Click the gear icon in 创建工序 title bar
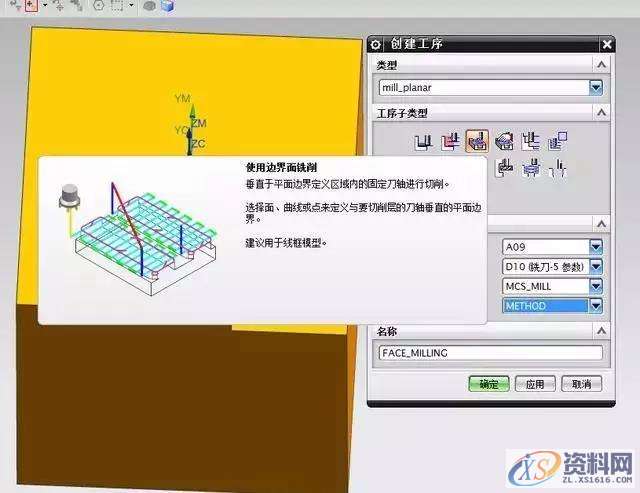The width and height of the screenshot is (640, 493). click(x=376, y=44)
